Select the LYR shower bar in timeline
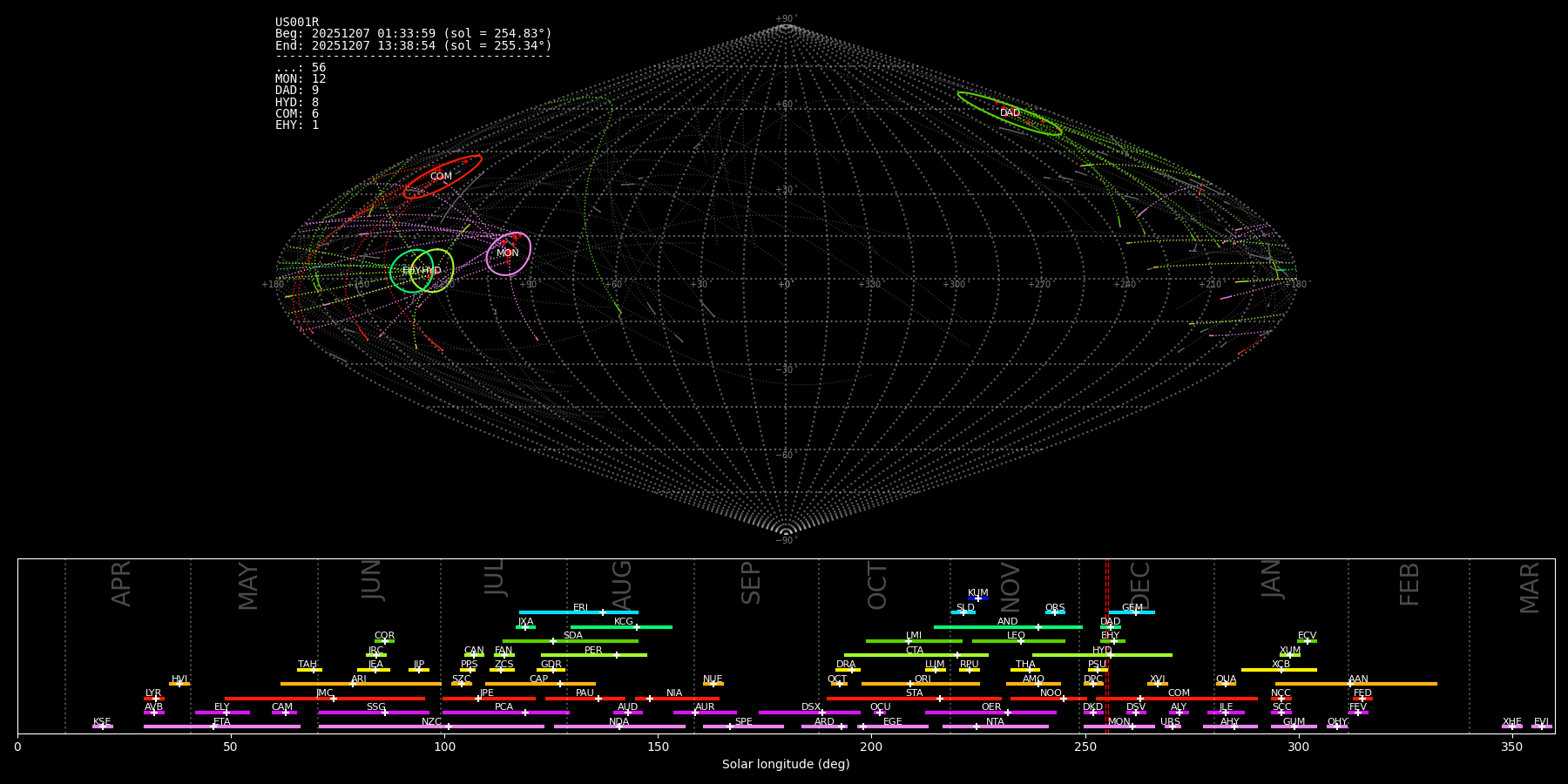This screenshot has width=1568, height=784. click(154, 699)
